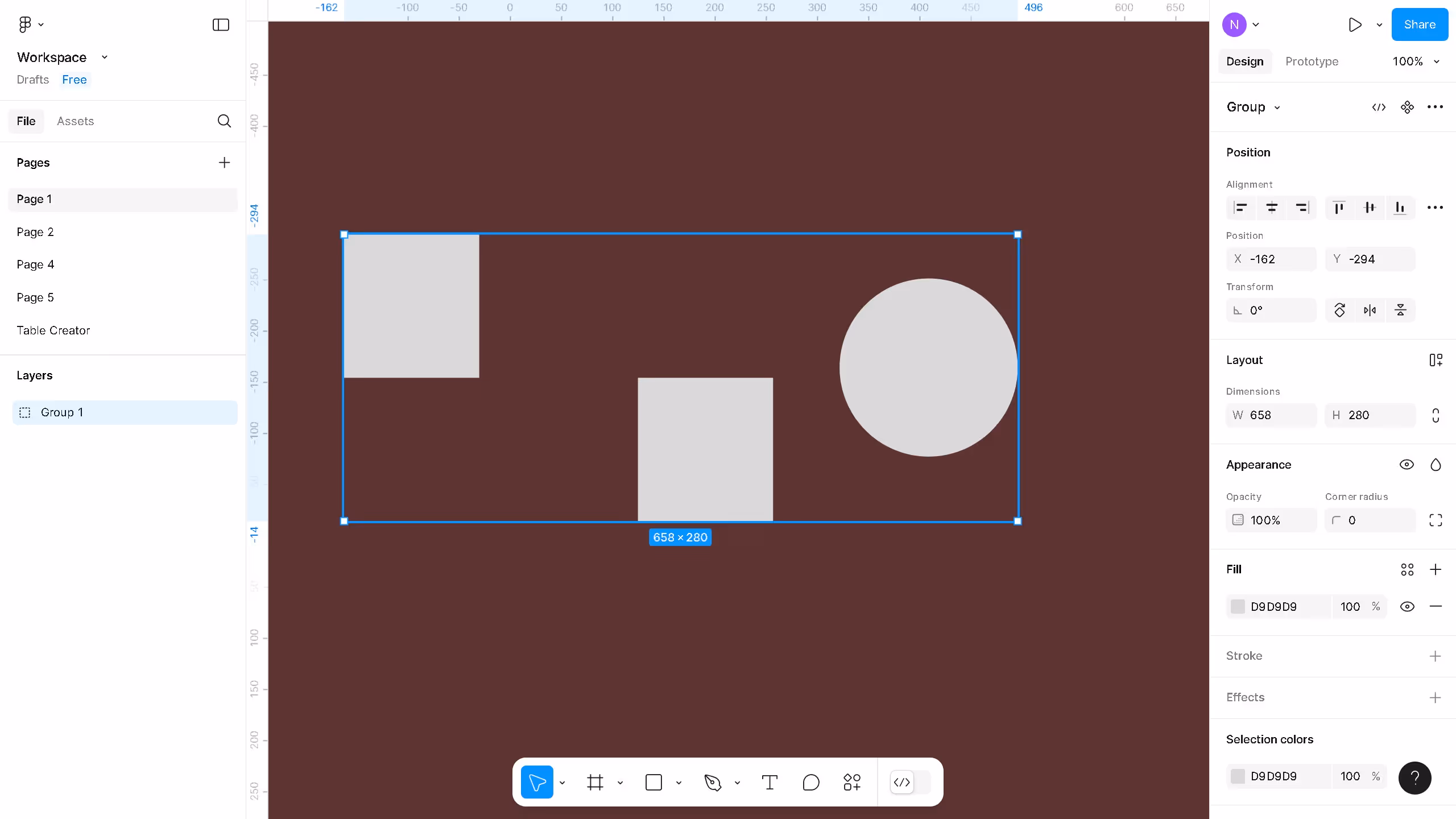Flip the selection horizontally

[x=1369, y=310]
